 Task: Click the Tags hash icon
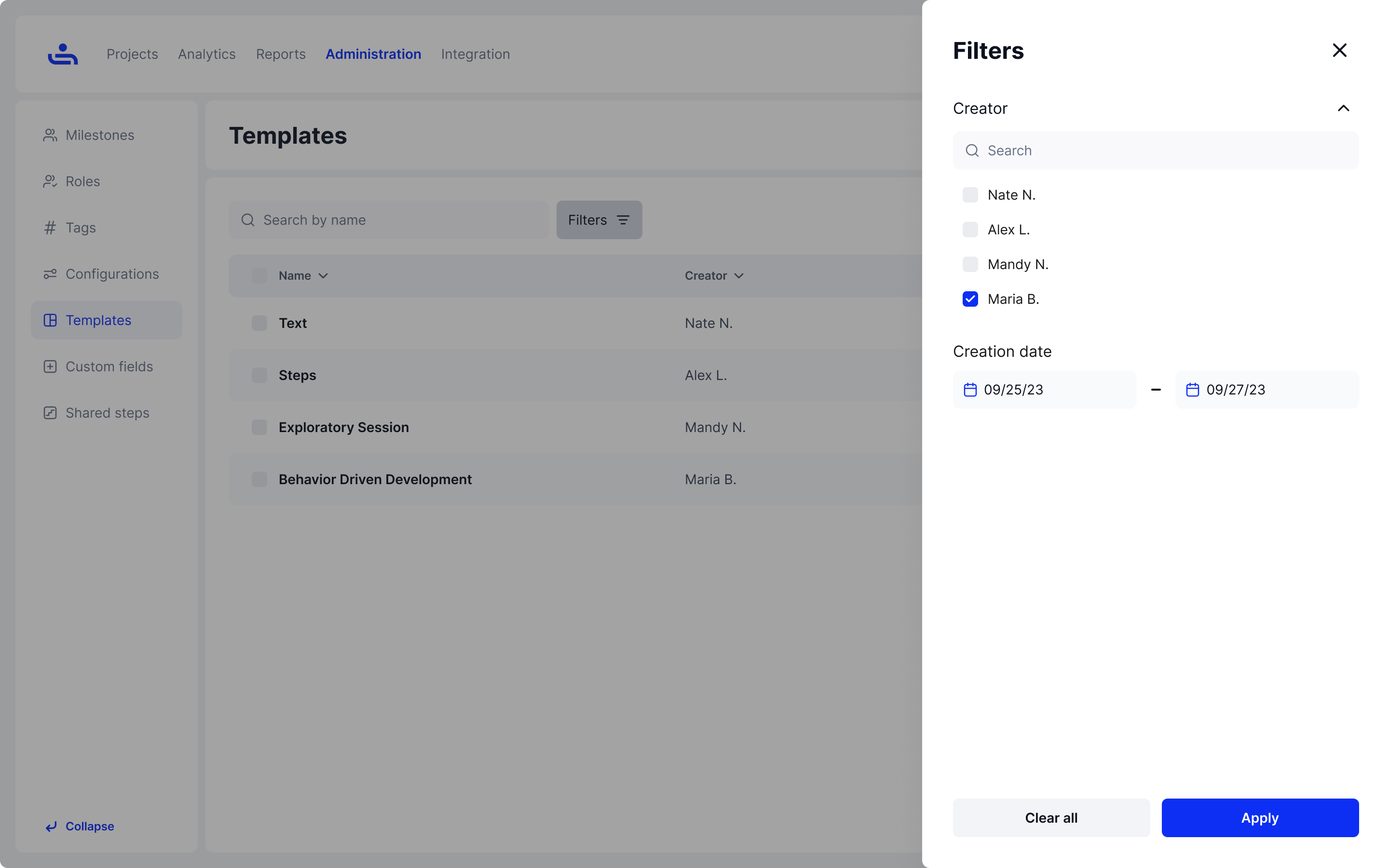(50, 228)
